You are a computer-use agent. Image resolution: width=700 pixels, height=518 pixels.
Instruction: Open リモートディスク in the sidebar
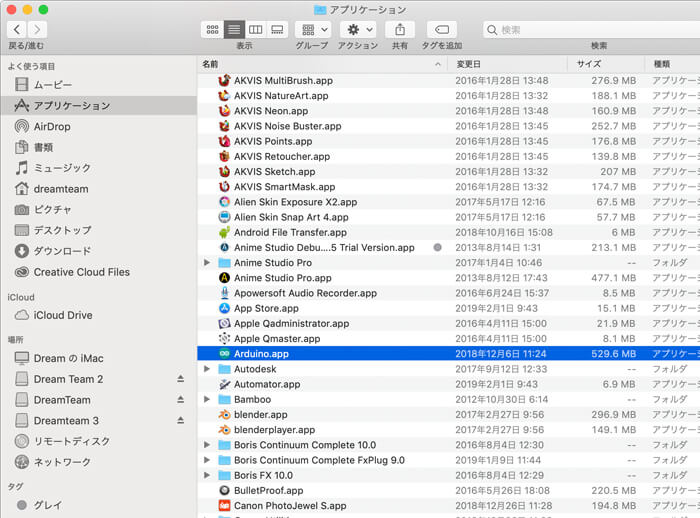point(99,441)
